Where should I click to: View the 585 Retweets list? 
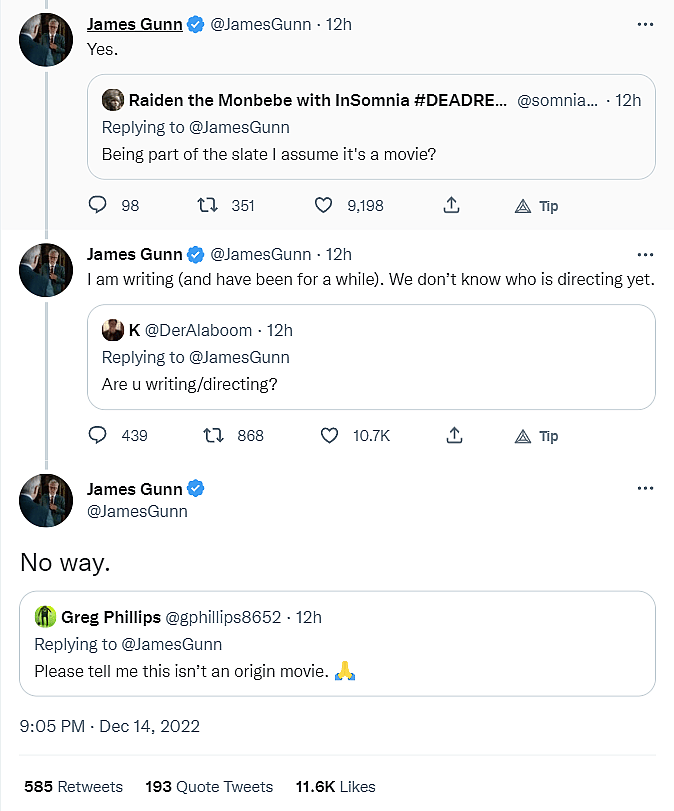click(x=73, y=787)
